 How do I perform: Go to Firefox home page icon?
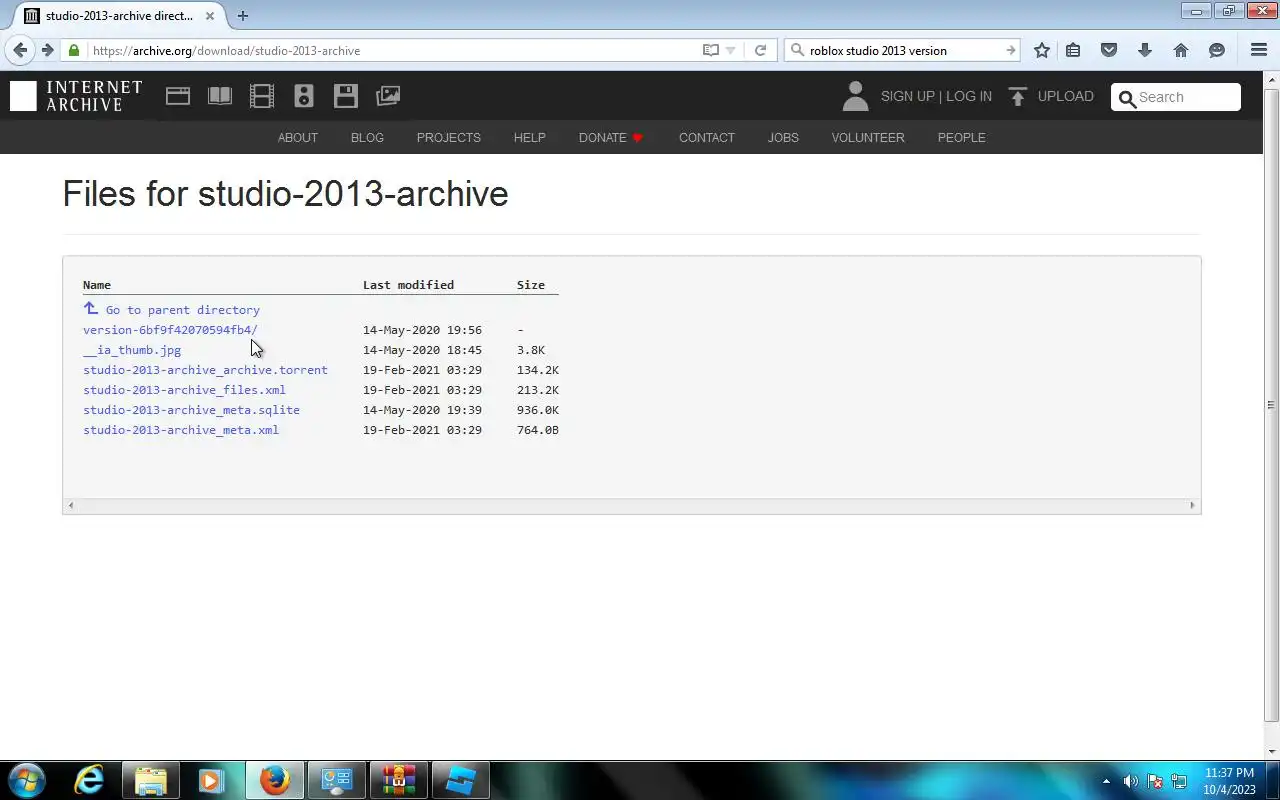pos(1181,50)
